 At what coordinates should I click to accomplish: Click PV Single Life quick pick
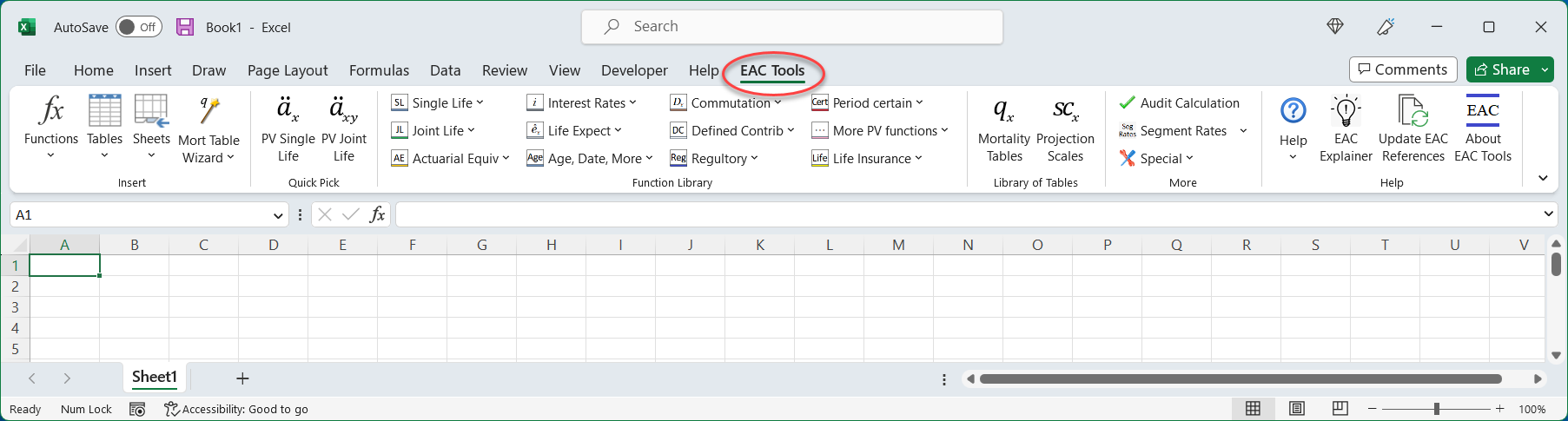coord(288,129)
